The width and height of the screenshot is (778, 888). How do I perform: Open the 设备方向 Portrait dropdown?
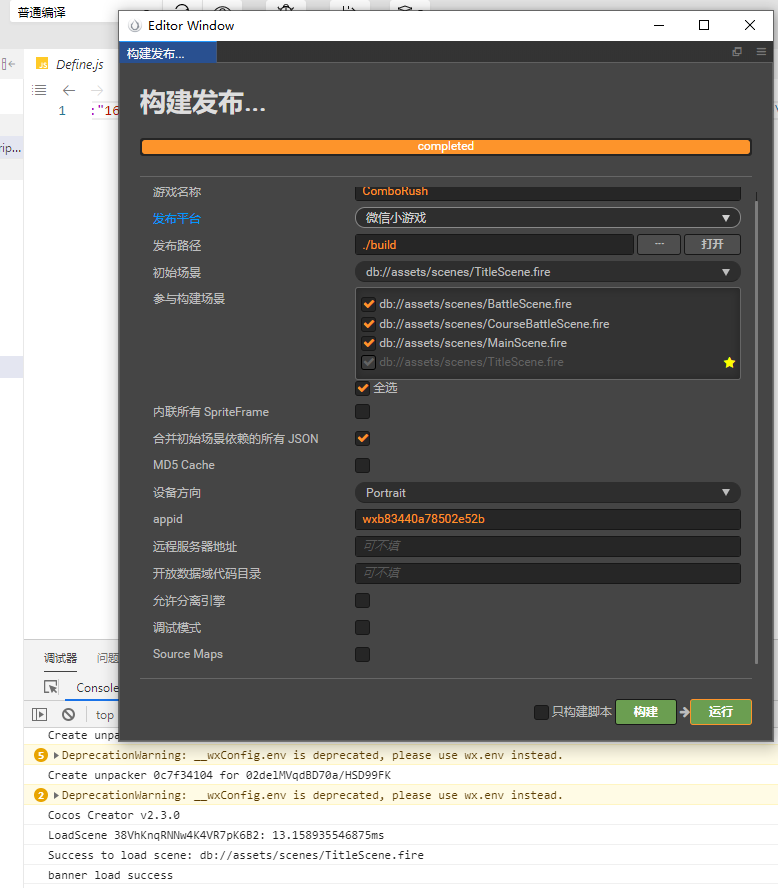pyautogui.click(x=548, y=493)
